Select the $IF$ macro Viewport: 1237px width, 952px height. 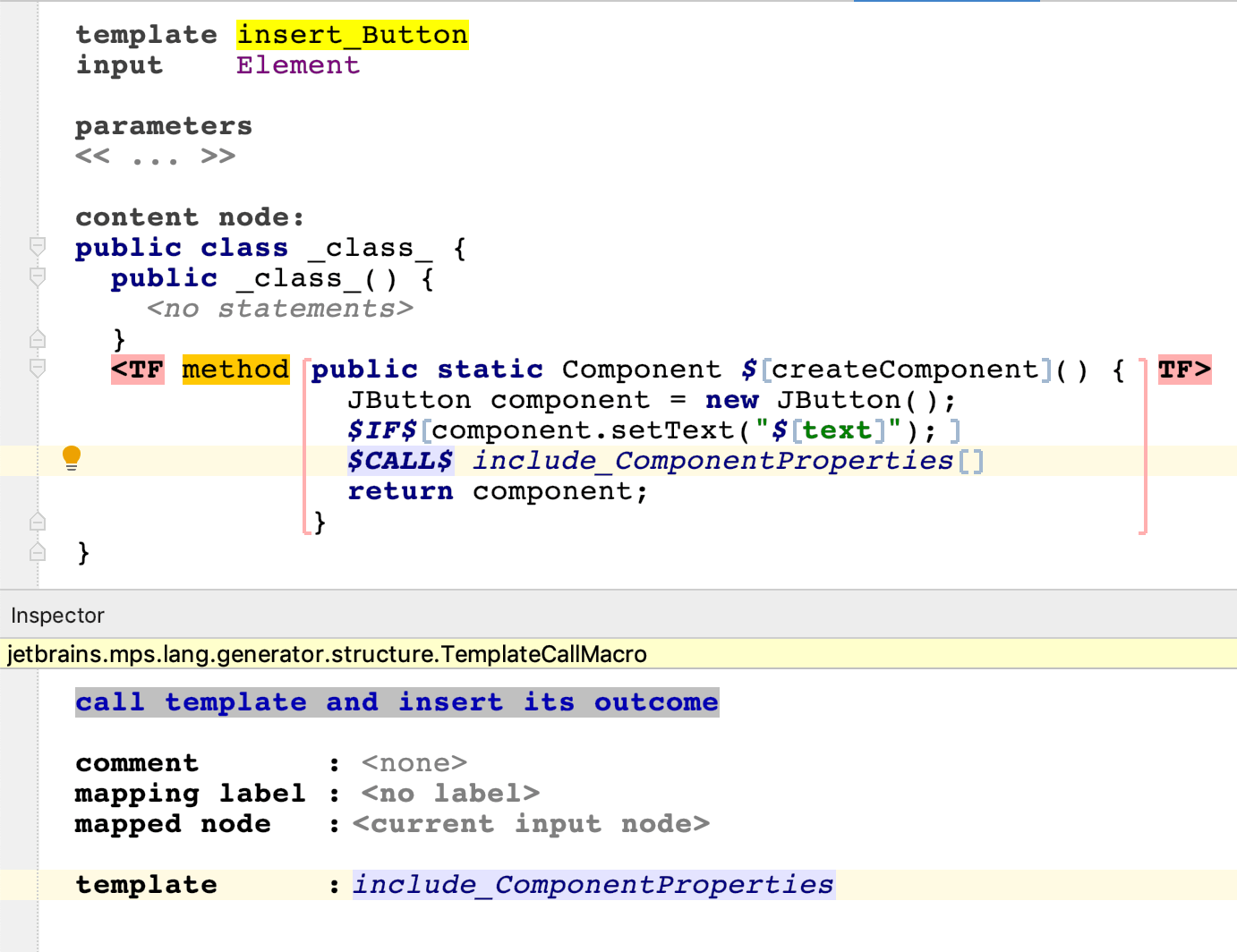point(382,430)
